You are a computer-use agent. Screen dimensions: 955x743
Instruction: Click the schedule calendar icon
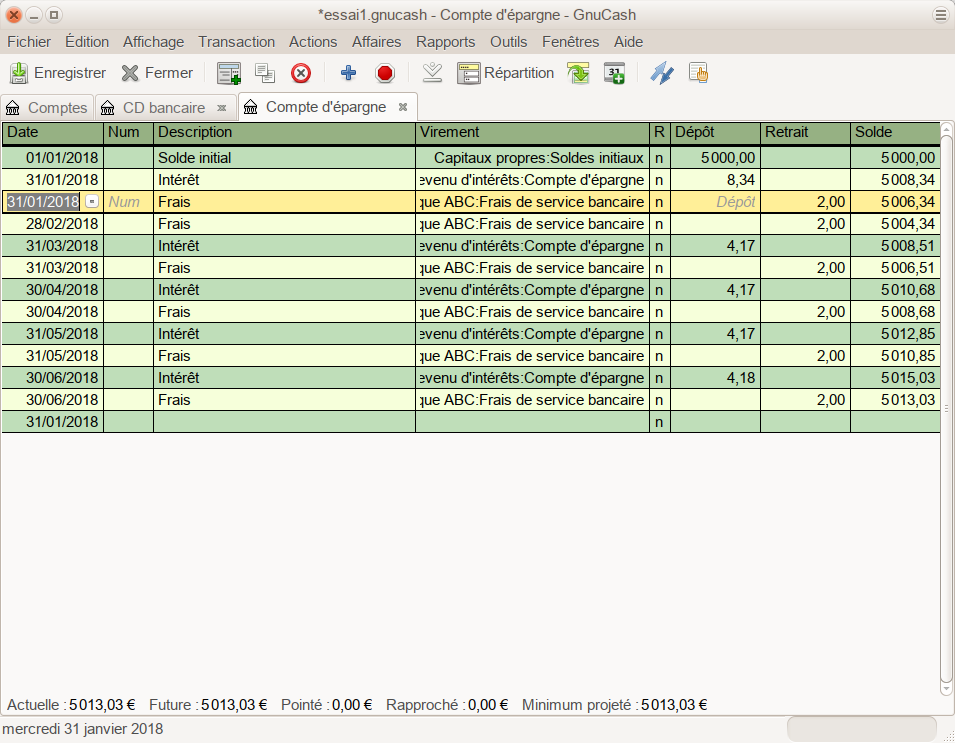coord(614,73)
